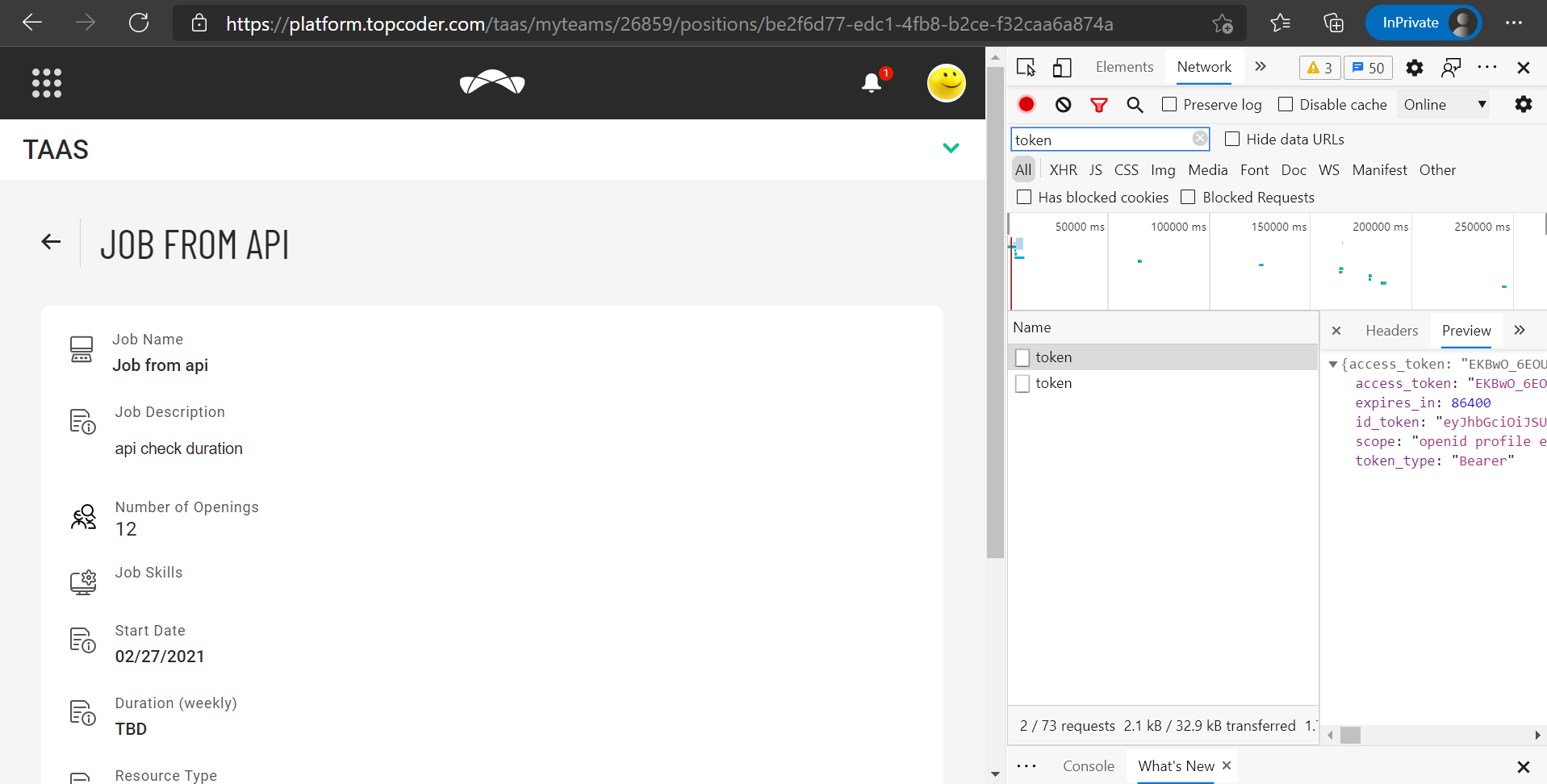Check Blocked Requests
The height and width of the screenshot is (784, 1547).
tap(1188, 197)
